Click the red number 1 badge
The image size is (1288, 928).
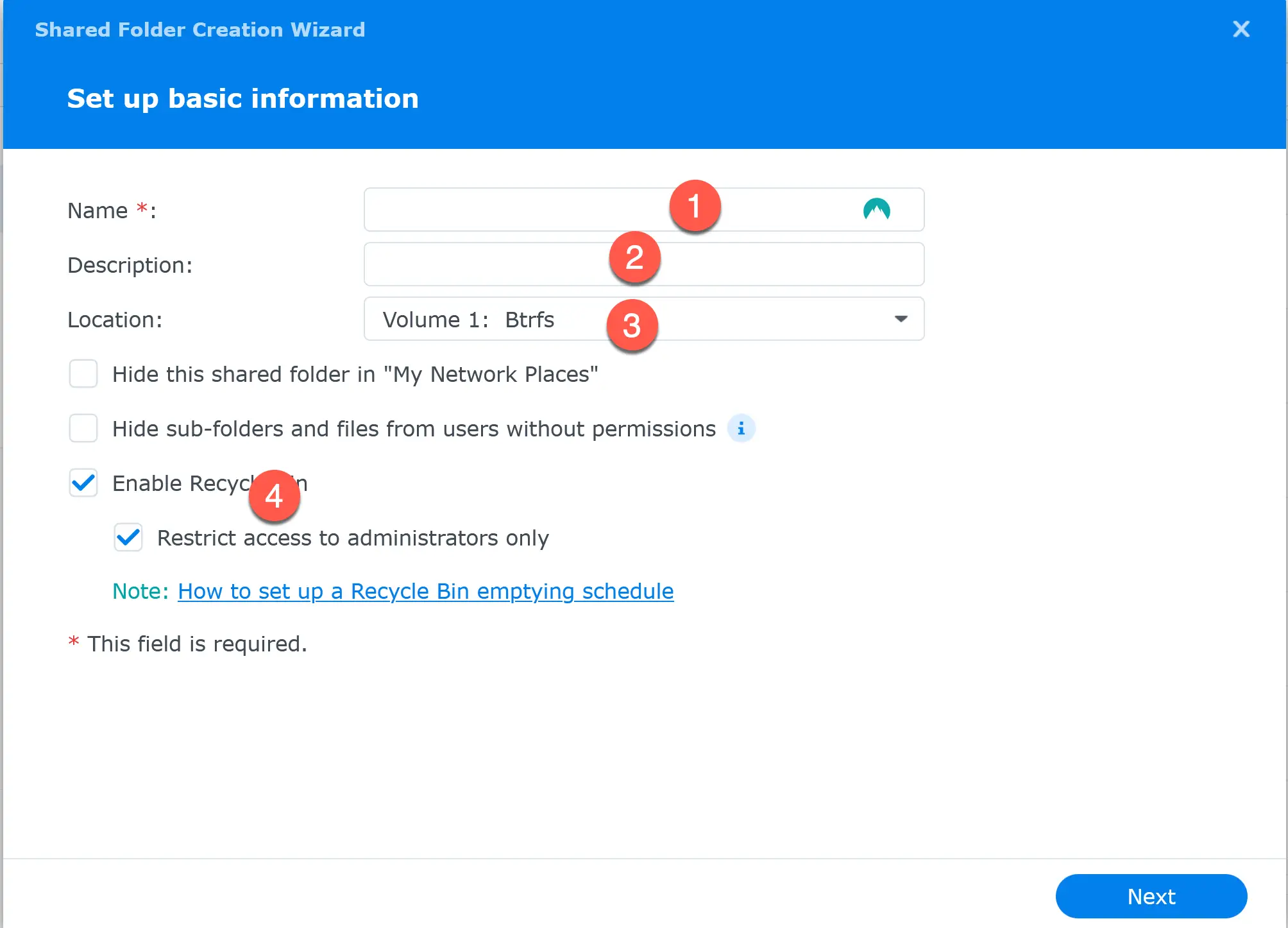click(x=695, y=206)
